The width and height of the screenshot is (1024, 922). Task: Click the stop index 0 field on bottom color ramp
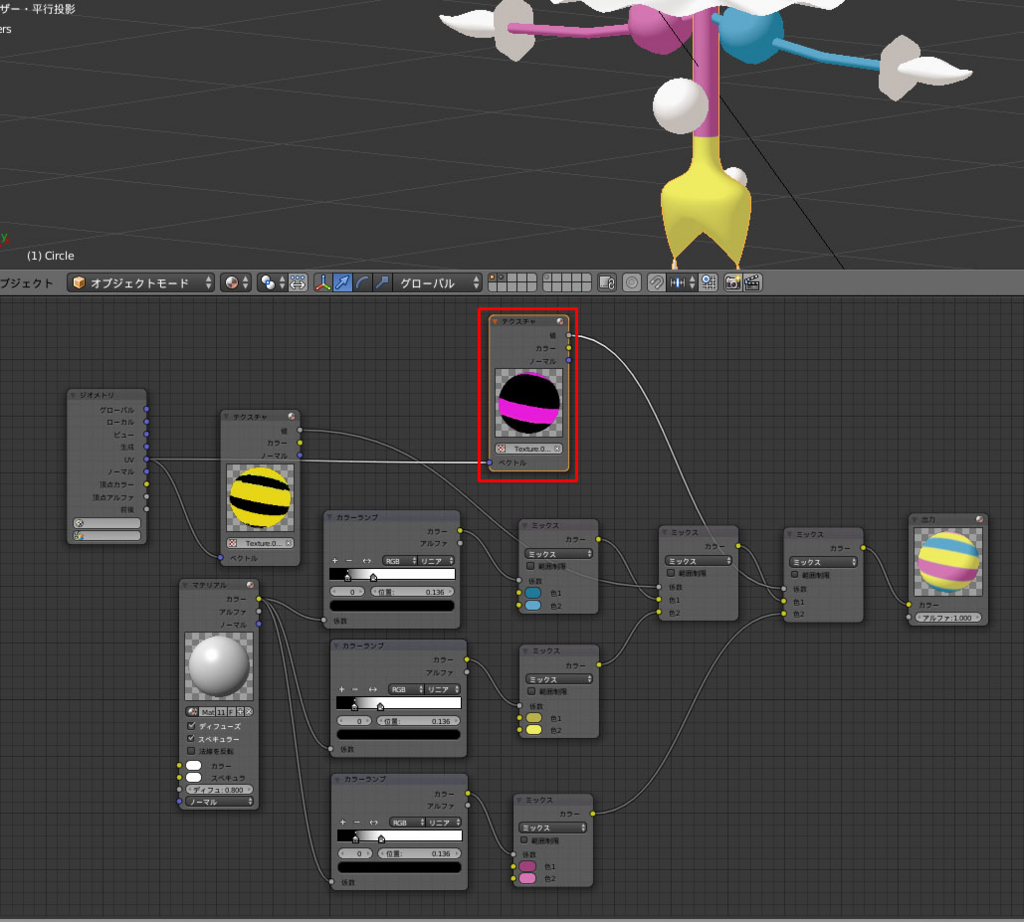coord(356,853)
